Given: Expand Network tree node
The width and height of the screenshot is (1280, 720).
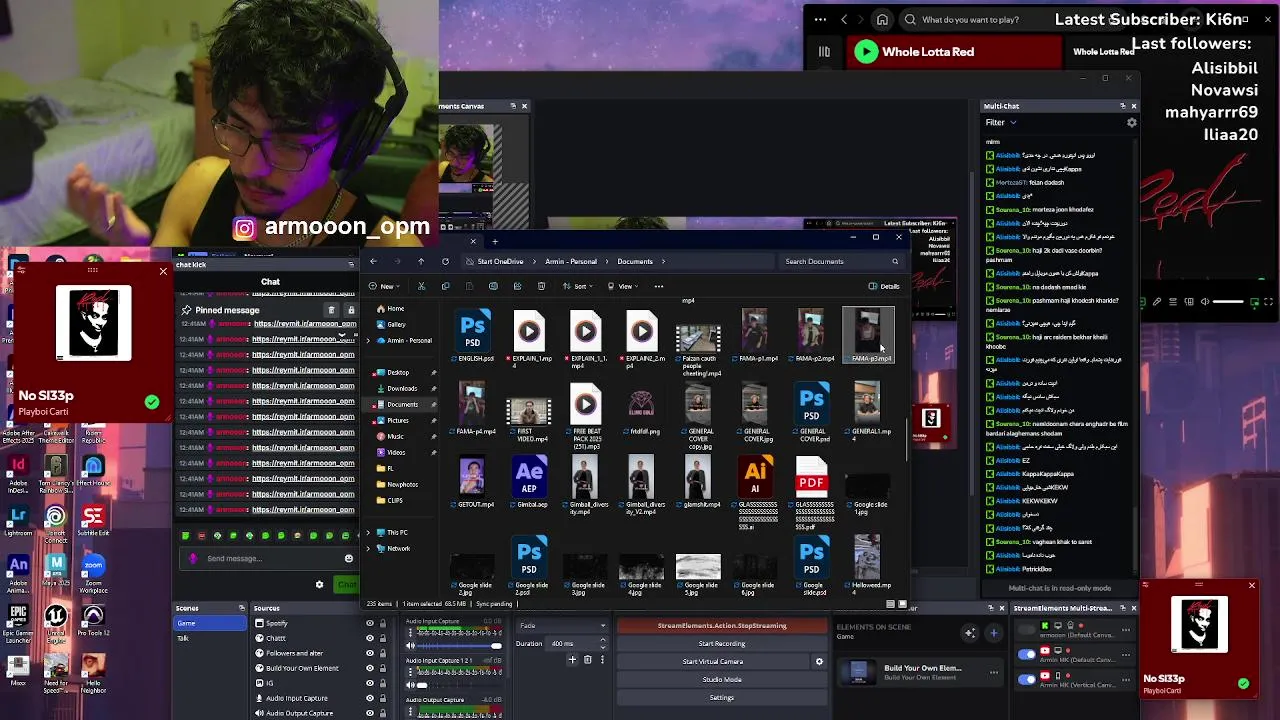Looking at the screenshot, I should 368,548.
